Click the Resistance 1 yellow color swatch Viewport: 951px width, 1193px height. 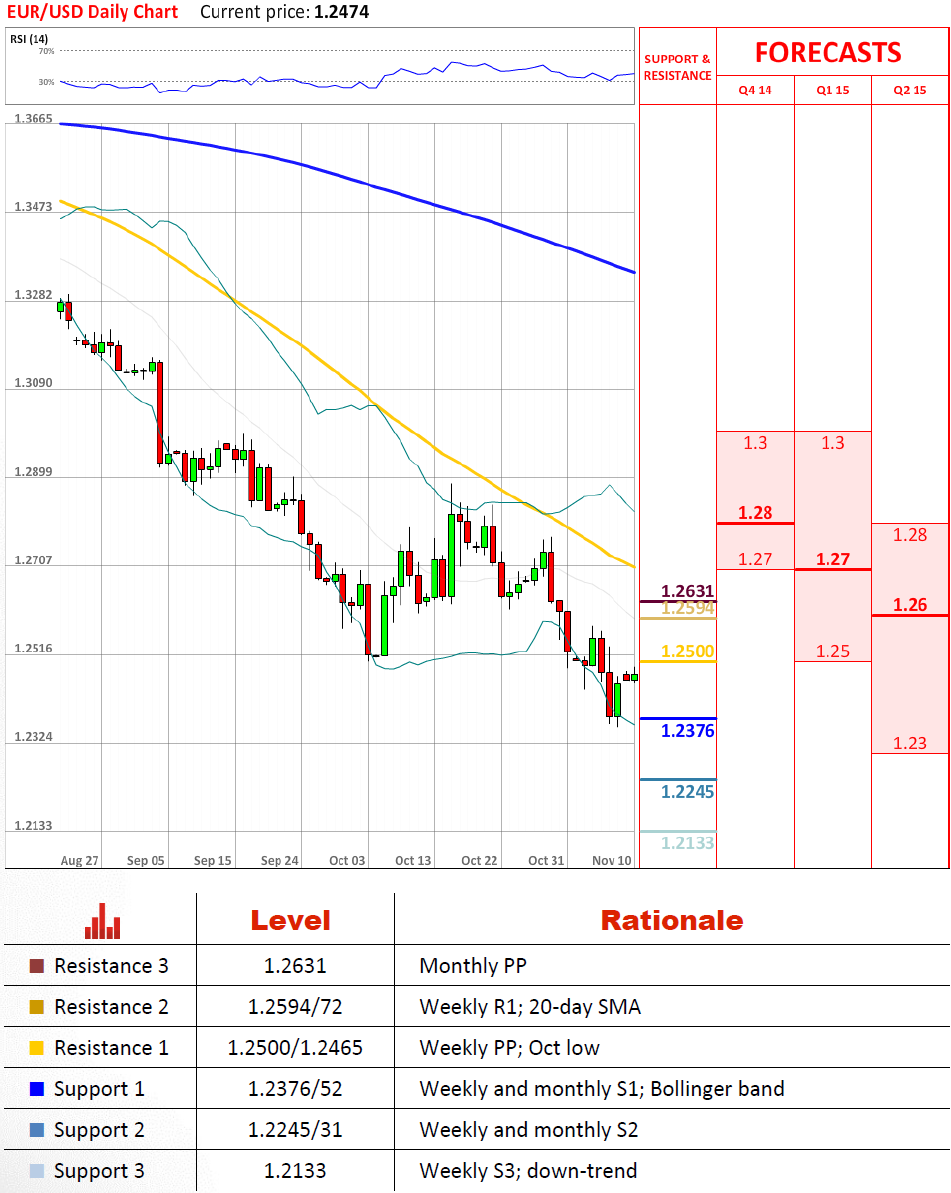37,1048
